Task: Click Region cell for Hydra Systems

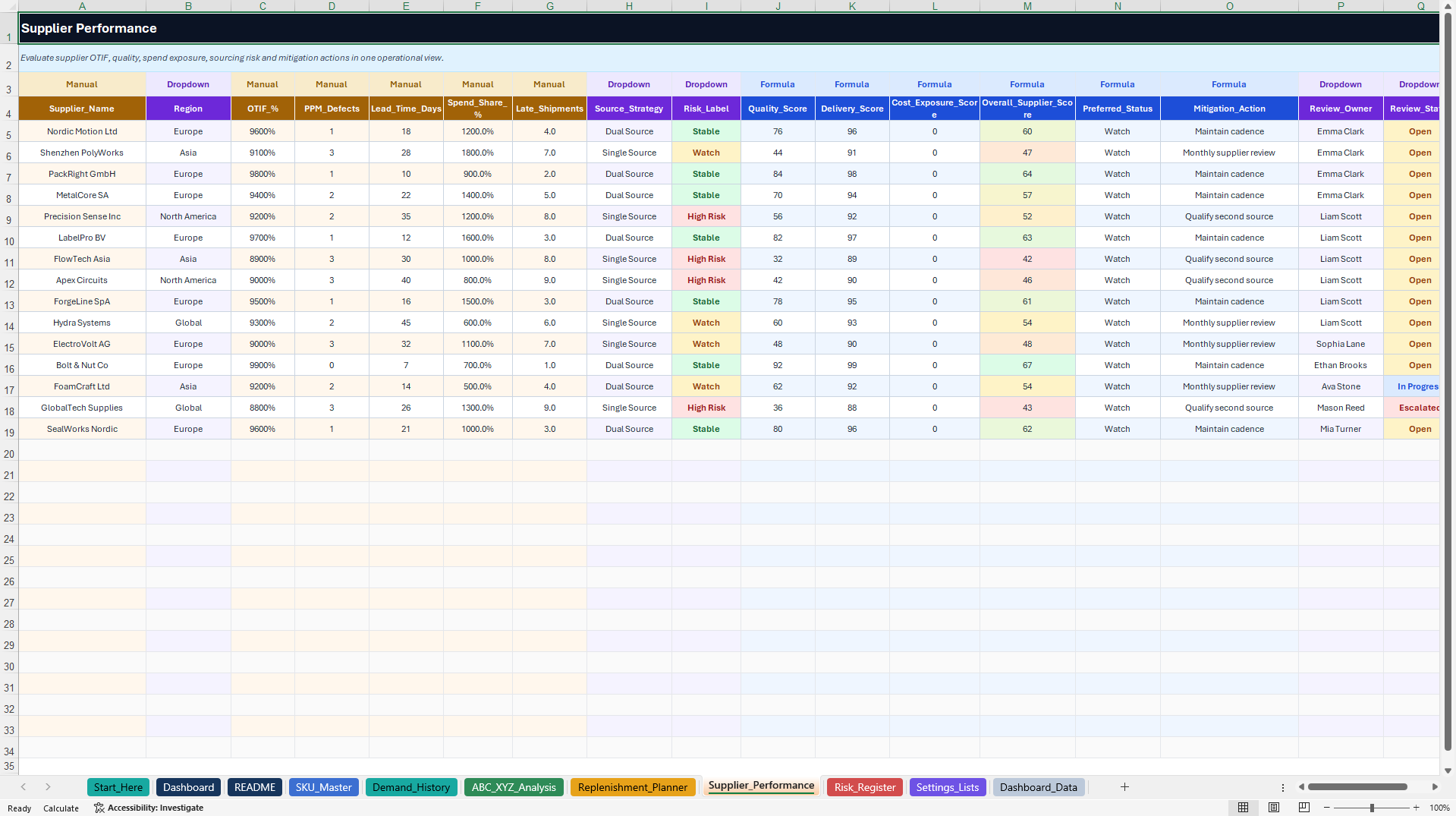Action: [188, 323]
